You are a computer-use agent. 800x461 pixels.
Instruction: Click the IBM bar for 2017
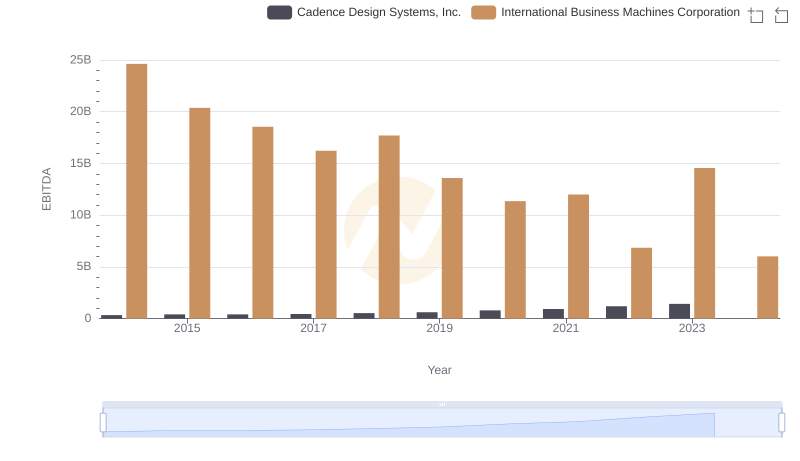(326, 235)
